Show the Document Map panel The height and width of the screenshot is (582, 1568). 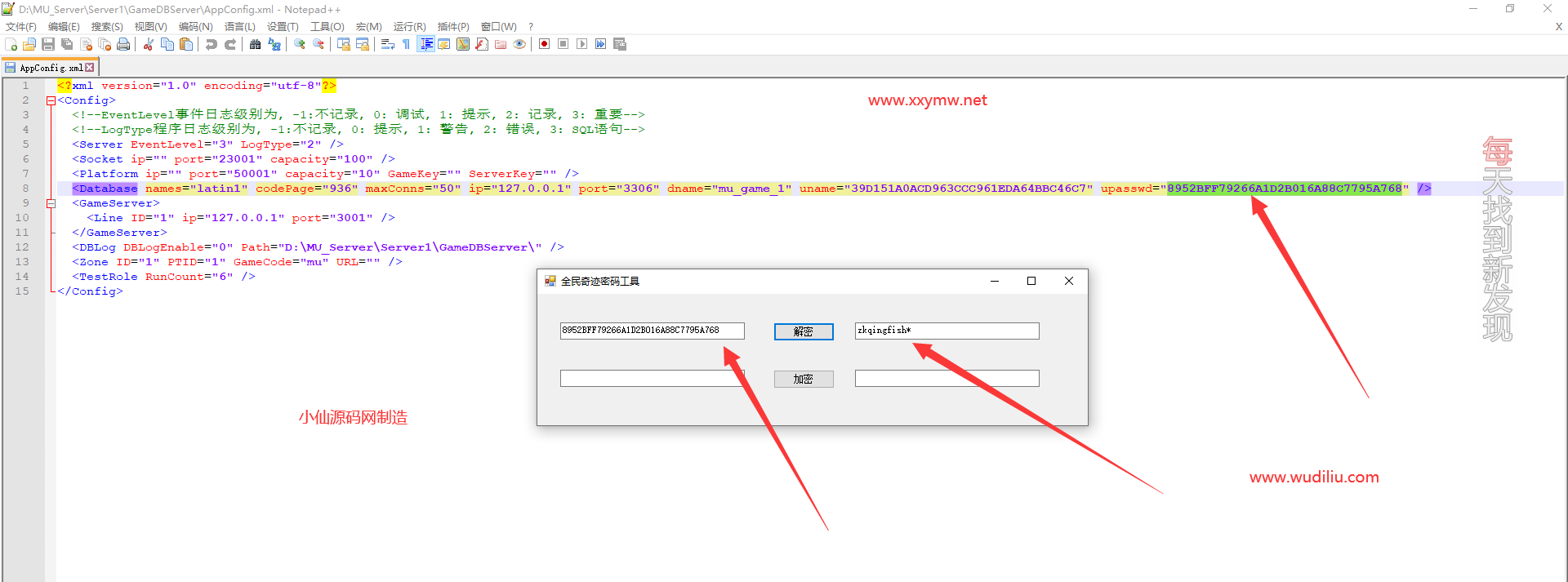[x=463, y=44]
